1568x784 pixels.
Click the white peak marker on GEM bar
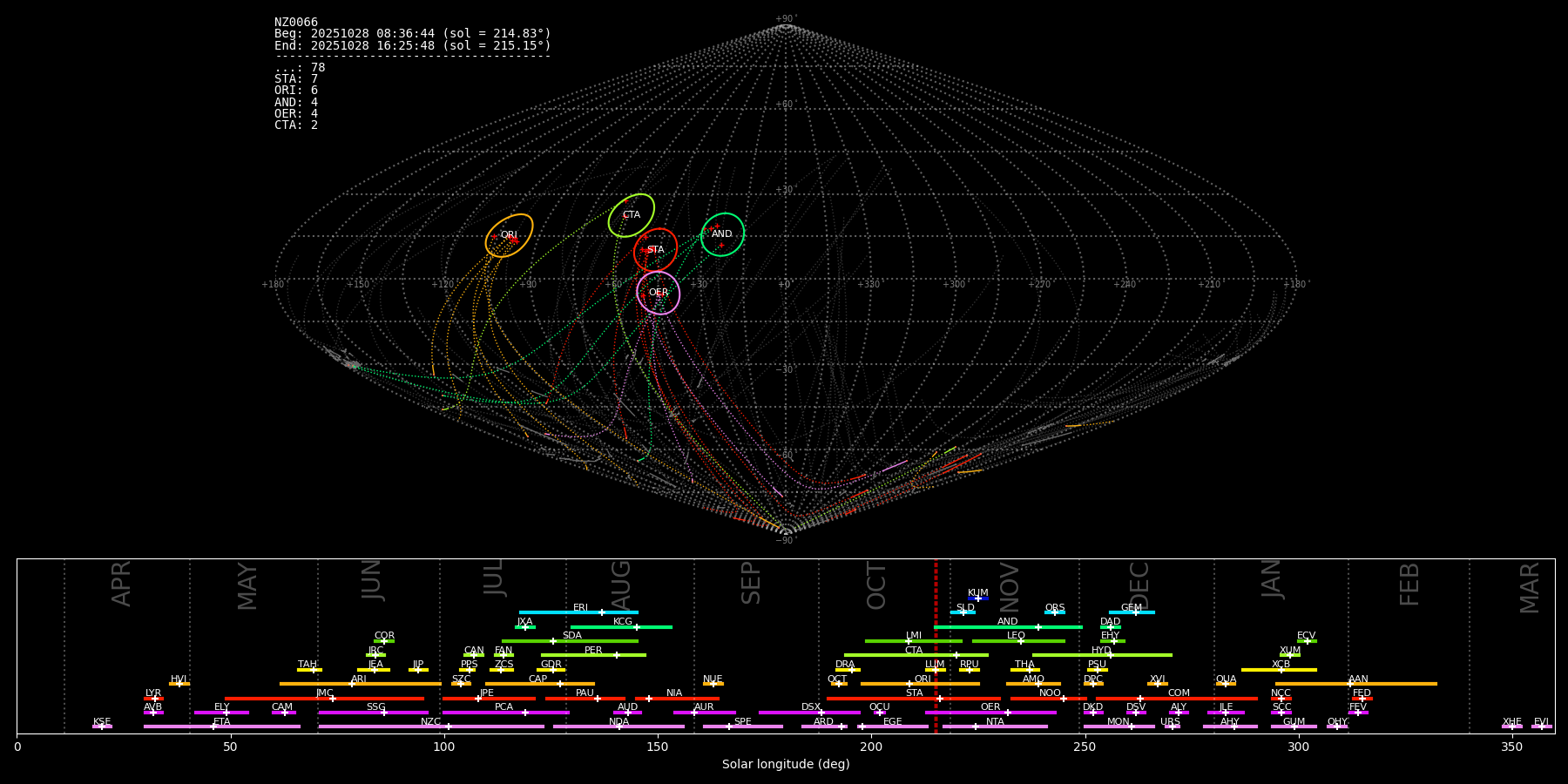tap(1135, 612)
